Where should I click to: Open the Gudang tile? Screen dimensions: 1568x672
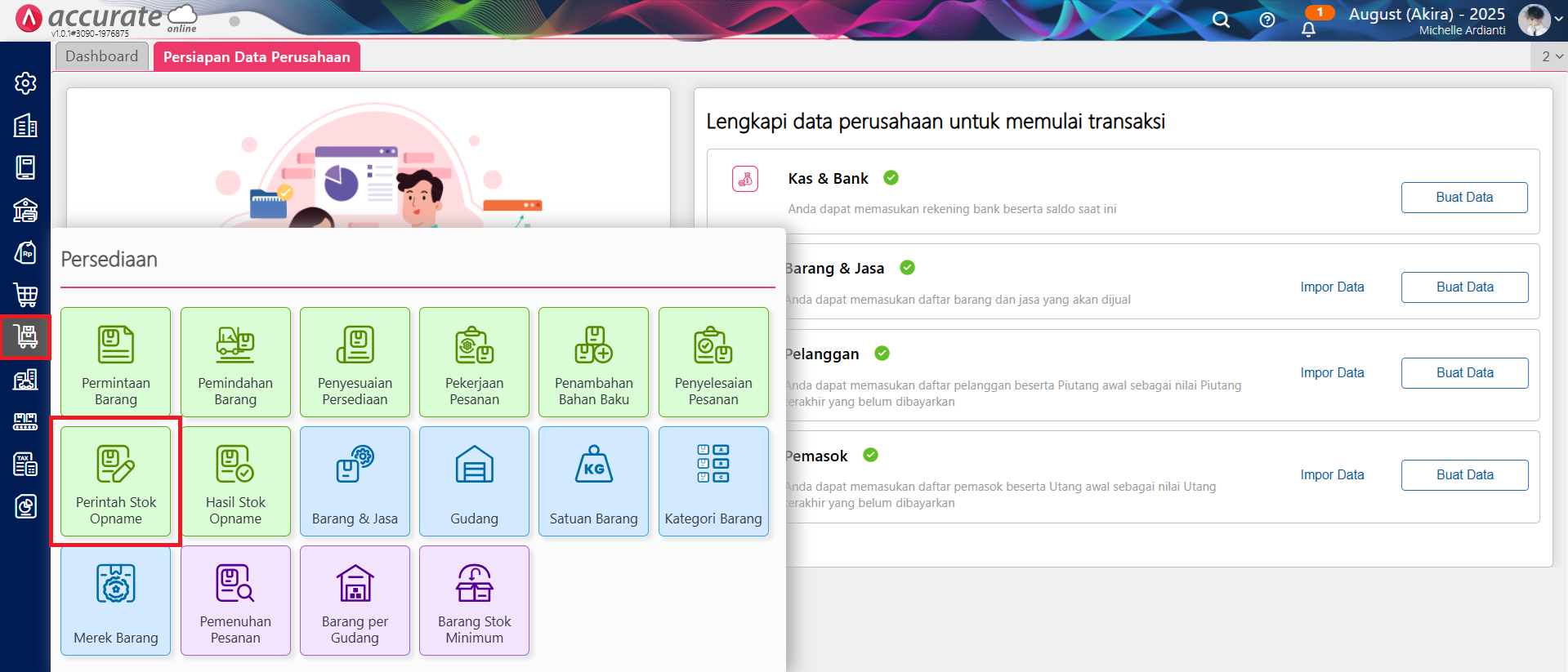pyautogui.click(x=474, y=481)
